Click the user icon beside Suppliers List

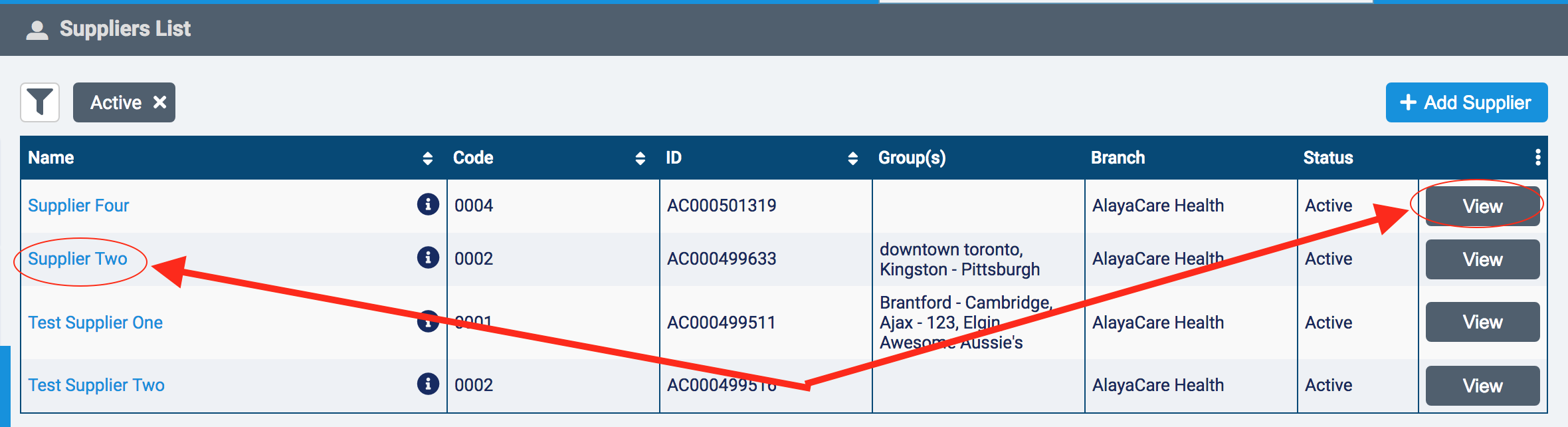click(x=37, y=30)
